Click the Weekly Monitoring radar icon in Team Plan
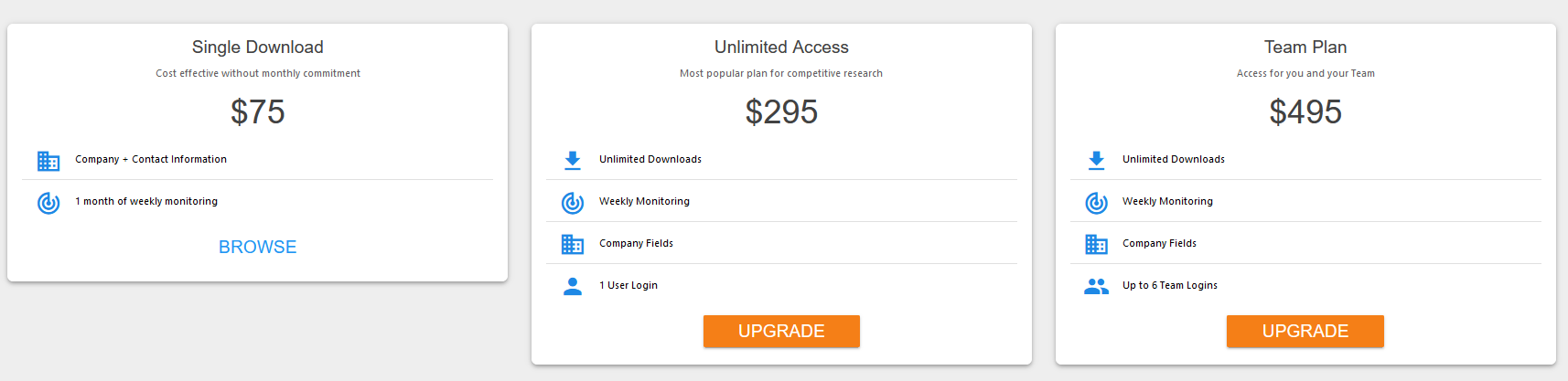 click(1097, 203)
